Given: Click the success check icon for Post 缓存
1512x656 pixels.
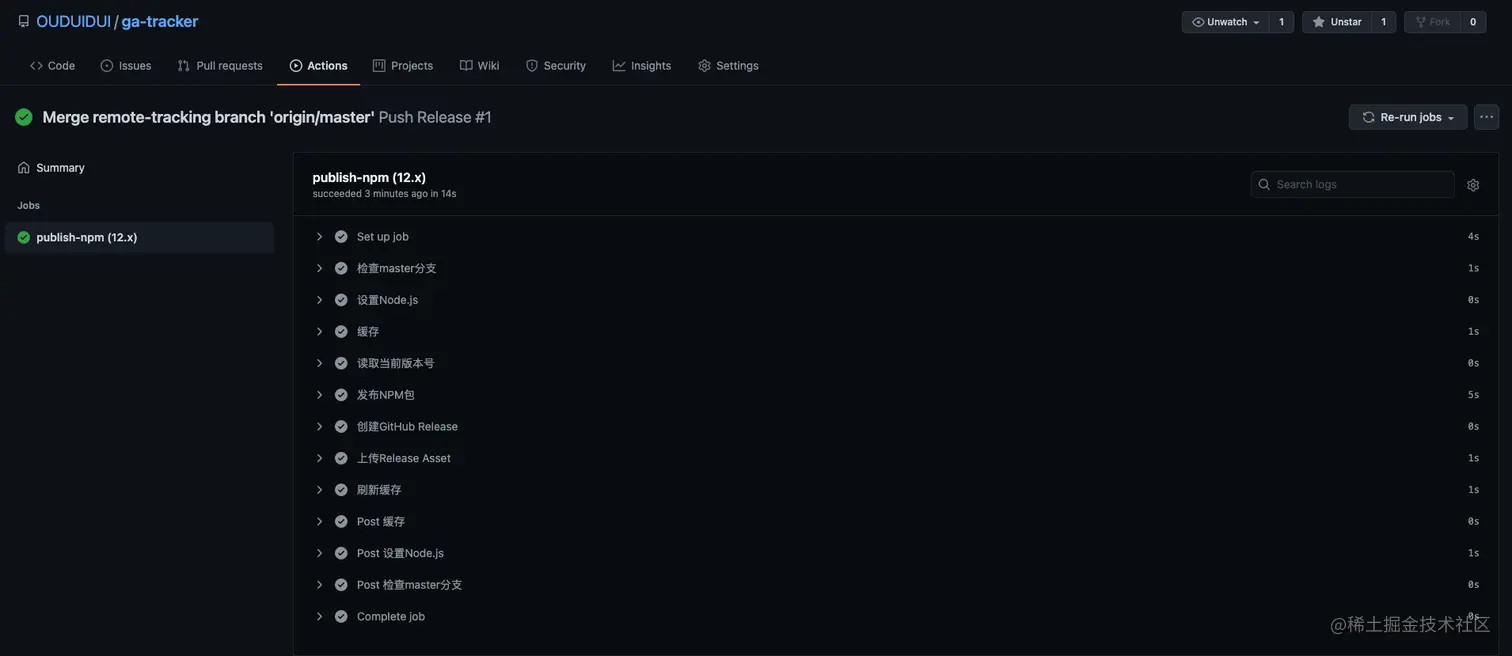Looking at the screenshot, I should click(x=341, y=522).
